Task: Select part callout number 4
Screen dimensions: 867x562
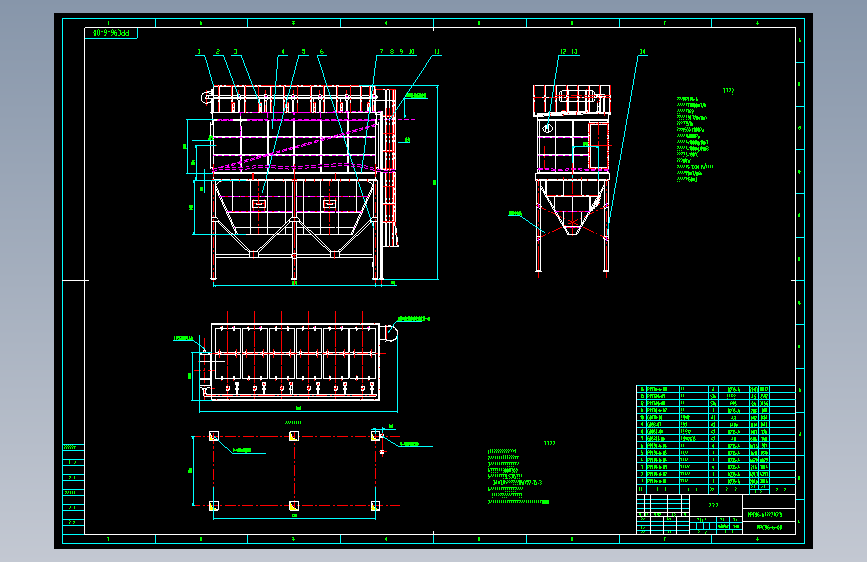Action: 284,51
